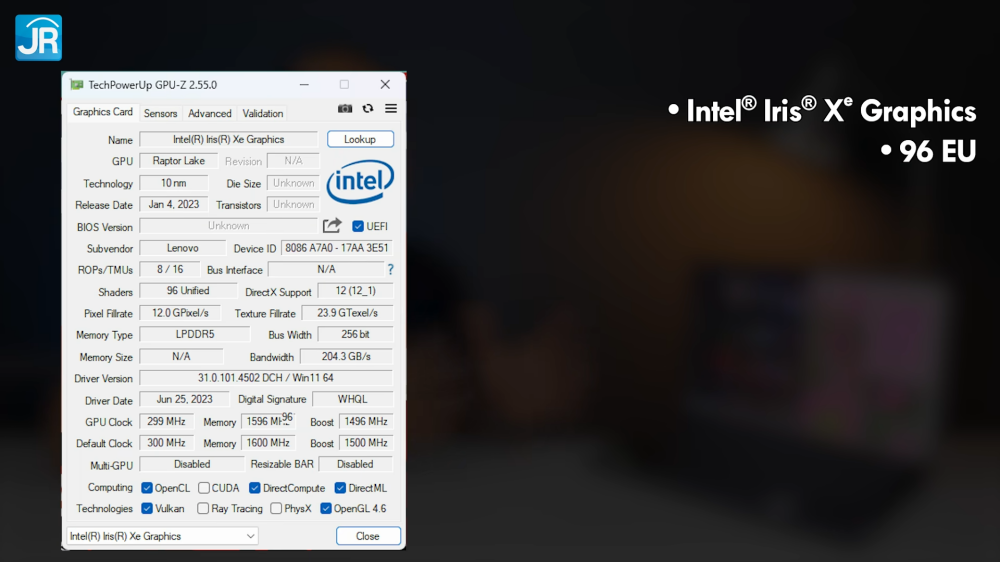The image size is (1000, 562).
Task: Click the Release Date value Jan 4, 2023
Action: click(x=173, y=205)
